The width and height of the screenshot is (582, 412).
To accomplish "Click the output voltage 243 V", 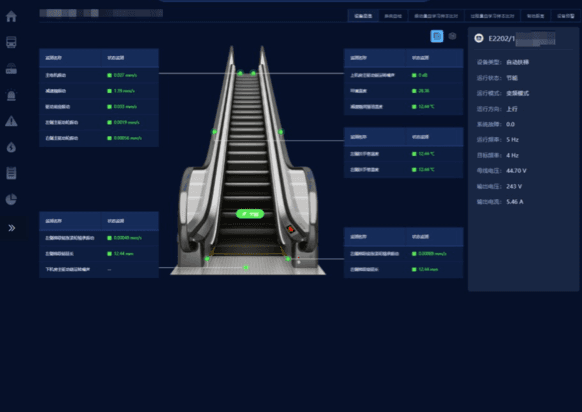I will pyautogui.click(x=514, y=186).
